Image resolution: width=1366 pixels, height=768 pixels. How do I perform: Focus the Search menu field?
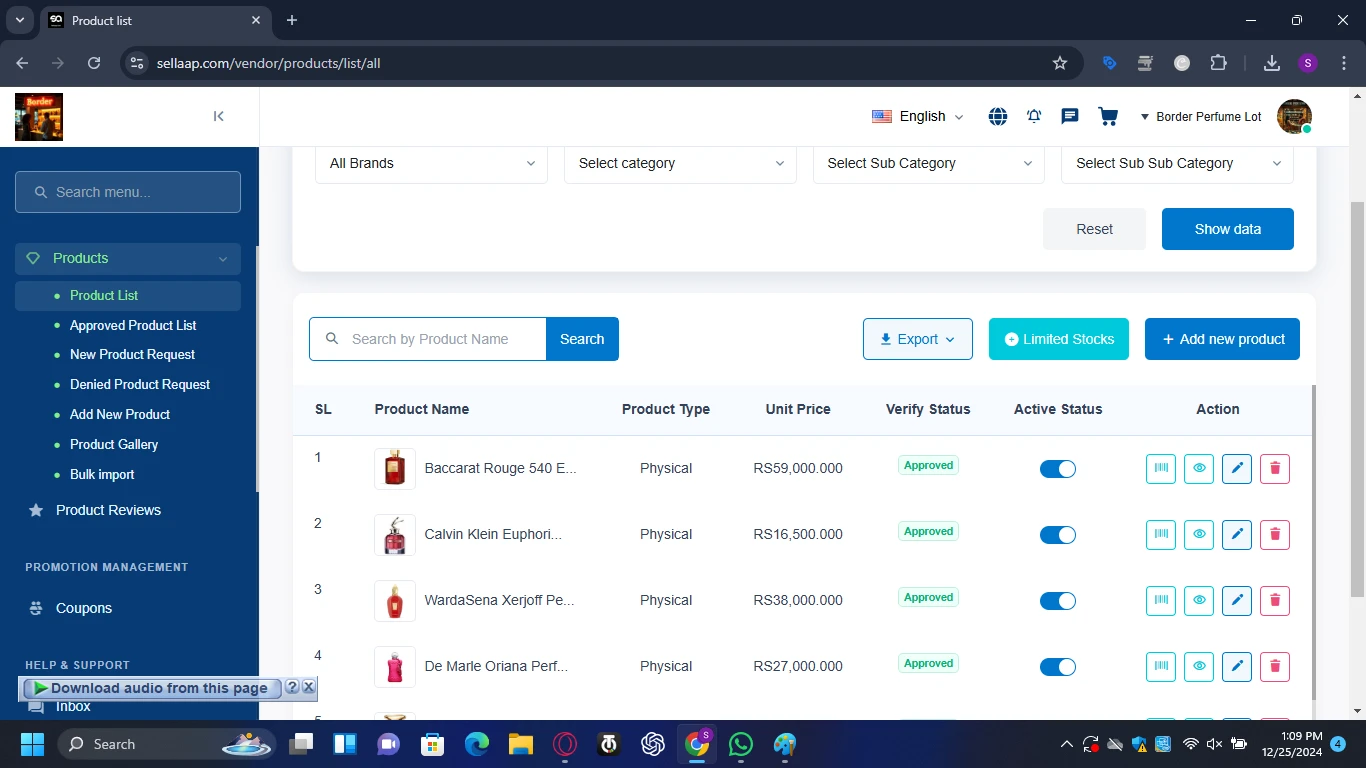(x=128, y=192)
